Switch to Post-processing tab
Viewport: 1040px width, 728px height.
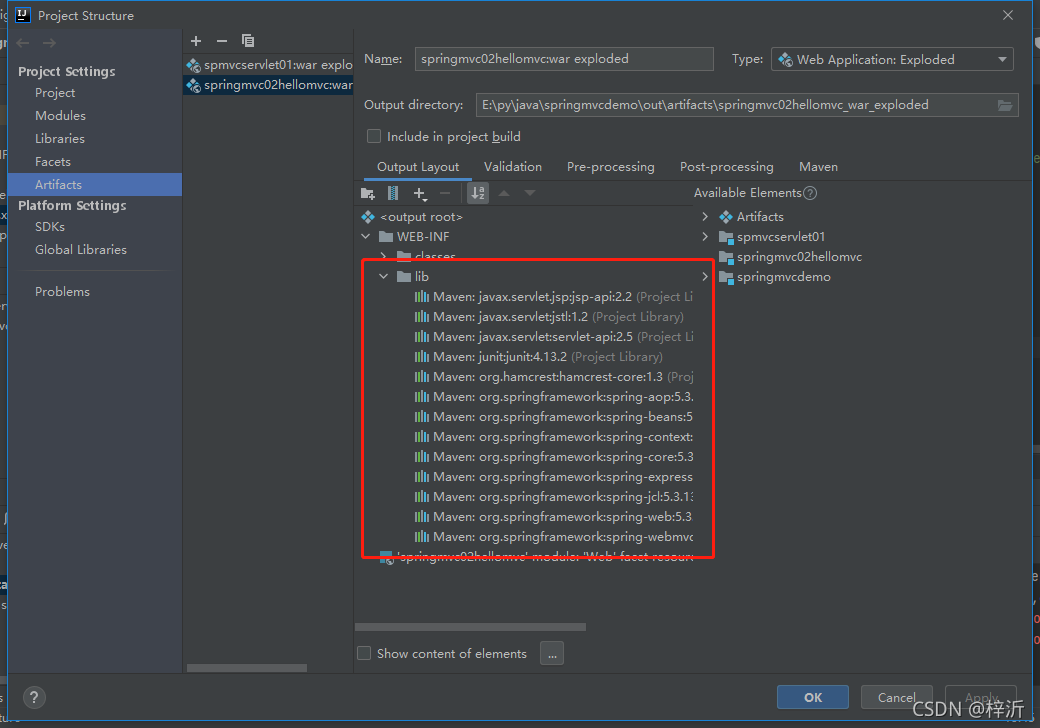coord(726,167)
